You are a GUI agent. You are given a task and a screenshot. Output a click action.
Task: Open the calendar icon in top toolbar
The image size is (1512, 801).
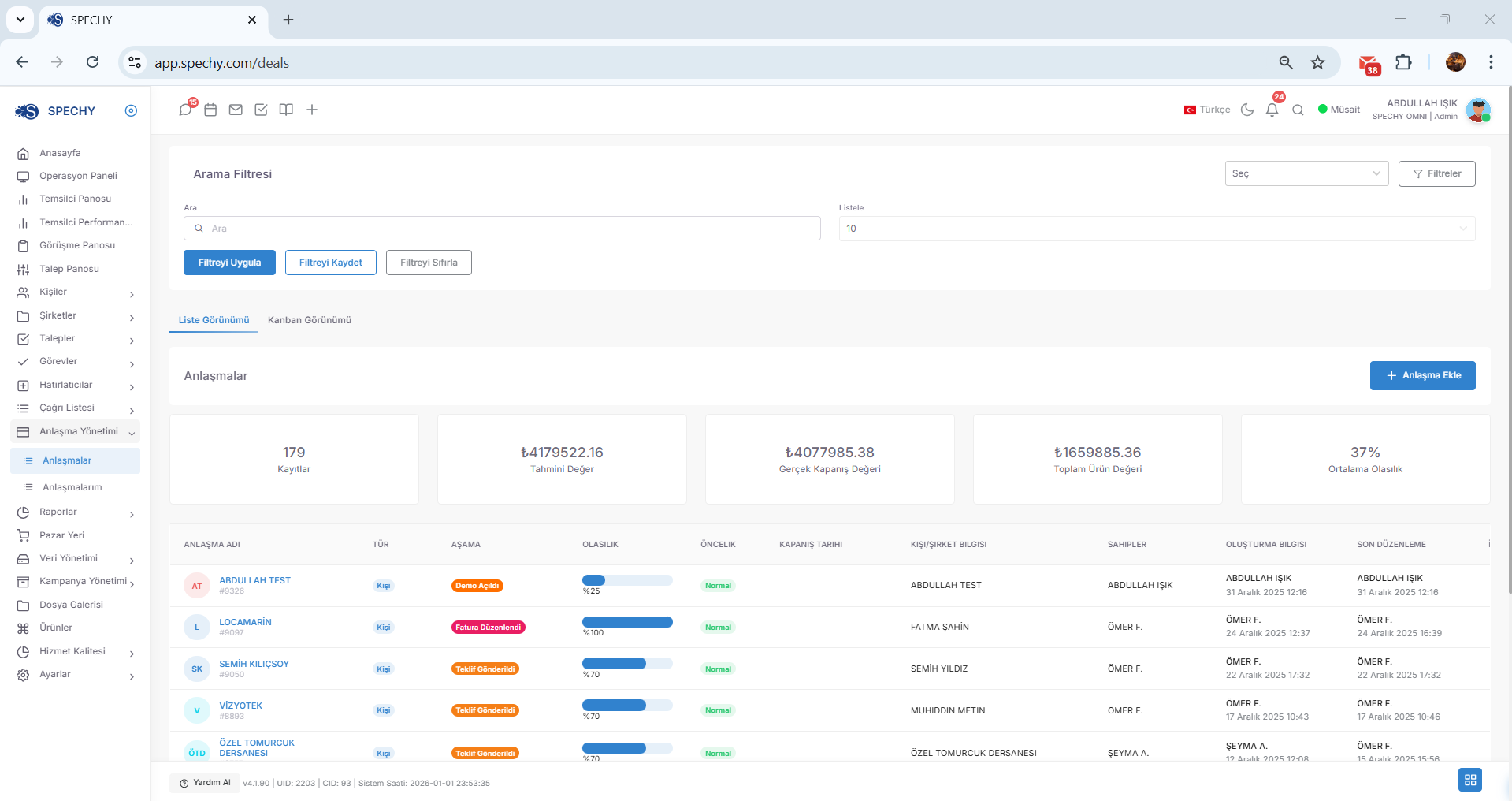(210, 110)
